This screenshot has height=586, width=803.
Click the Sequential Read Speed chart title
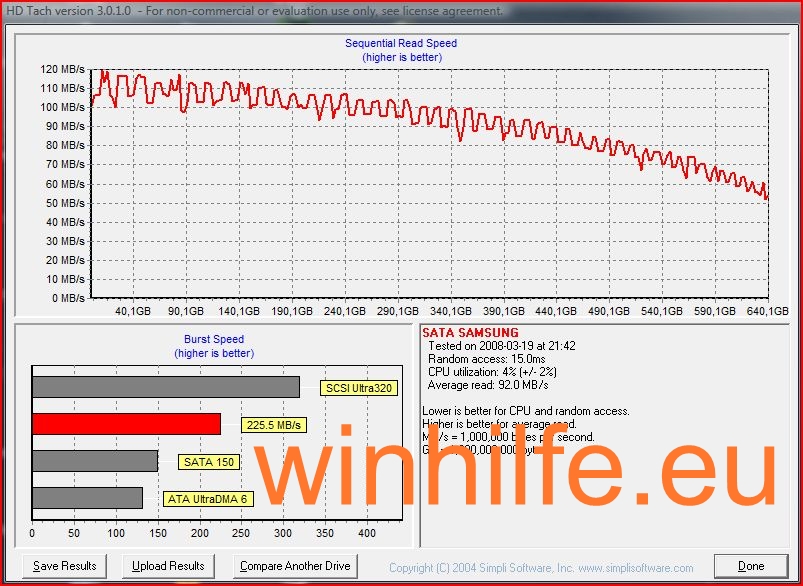[x=401, y=43]
